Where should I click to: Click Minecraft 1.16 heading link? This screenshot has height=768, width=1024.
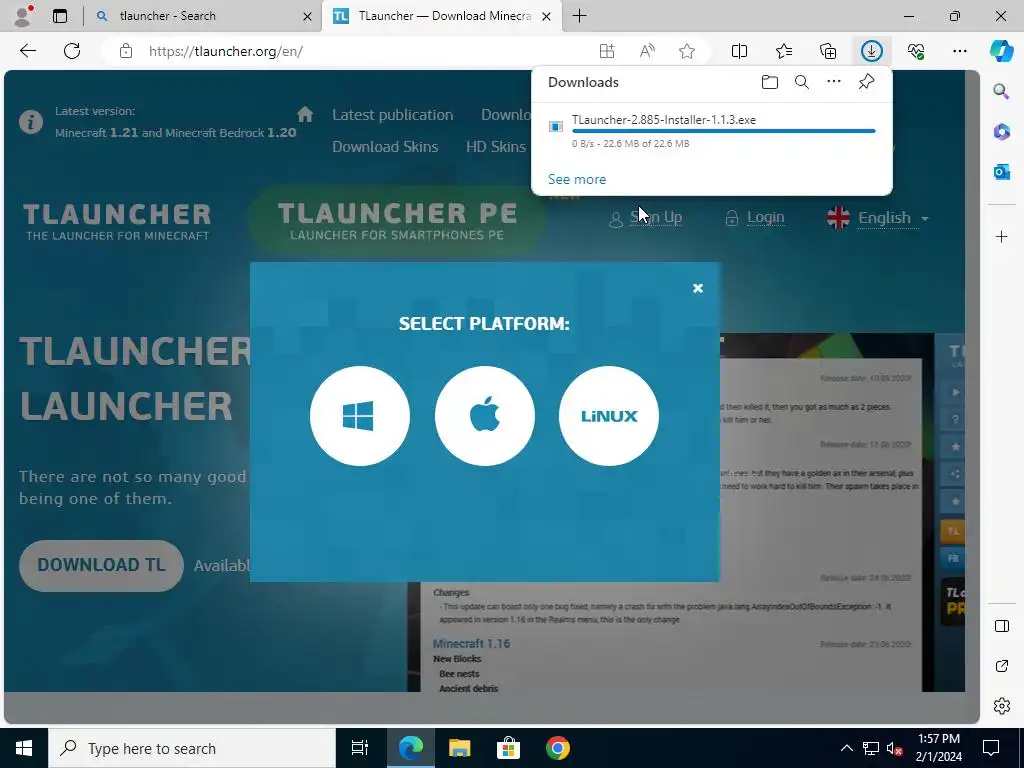[471, 644]
